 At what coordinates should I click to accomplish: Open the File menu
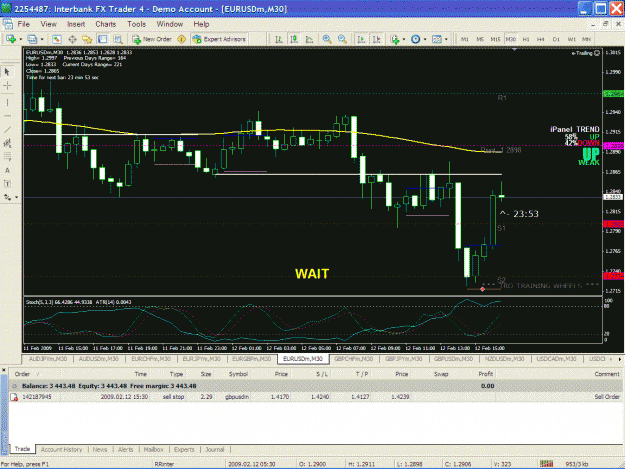tap(24, 24)
